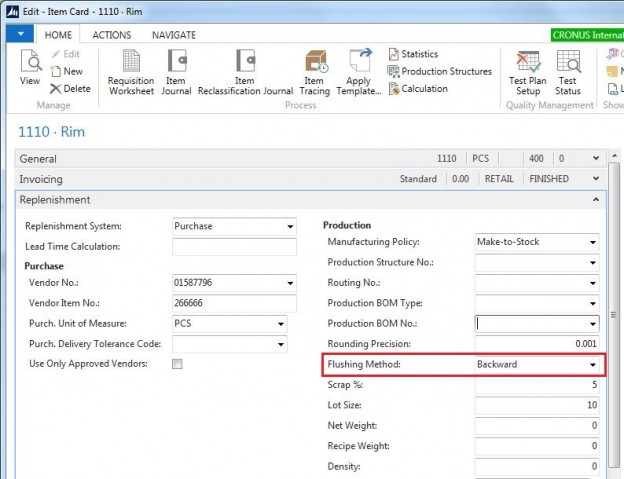
Task: Click the Recipe Weight field
Action: pyautogui.click(x=537, y=446)
